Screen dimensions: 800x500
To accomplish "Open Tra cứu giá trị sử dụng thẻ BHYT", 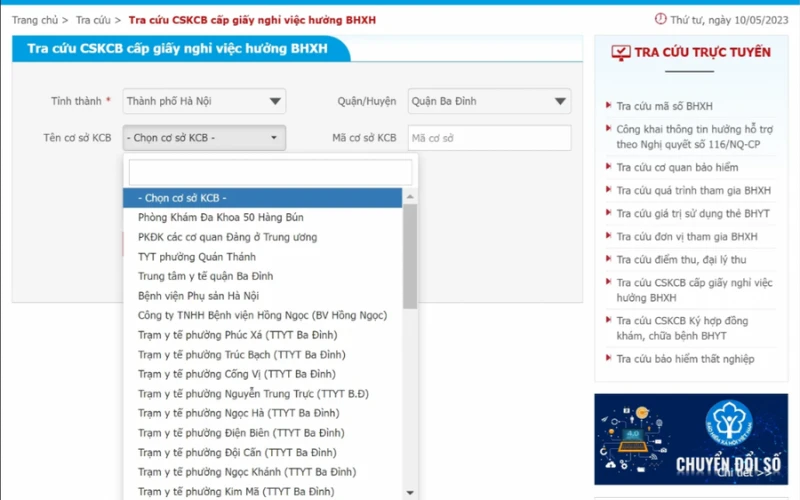I will pos(693,213).
